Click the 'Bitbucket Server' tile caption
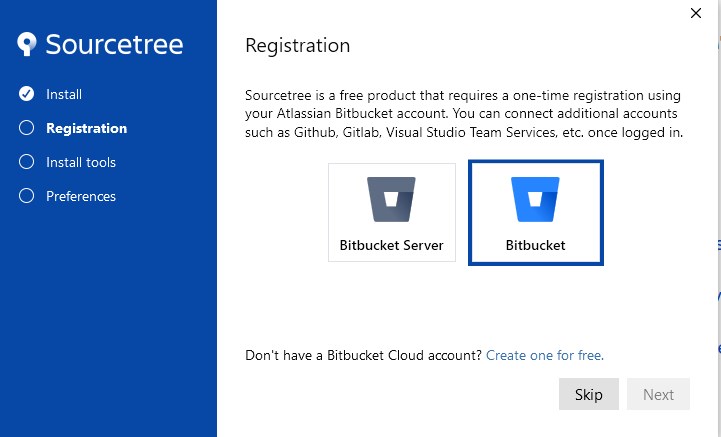This screenshot has width=721, height=437. pos(391,245)
